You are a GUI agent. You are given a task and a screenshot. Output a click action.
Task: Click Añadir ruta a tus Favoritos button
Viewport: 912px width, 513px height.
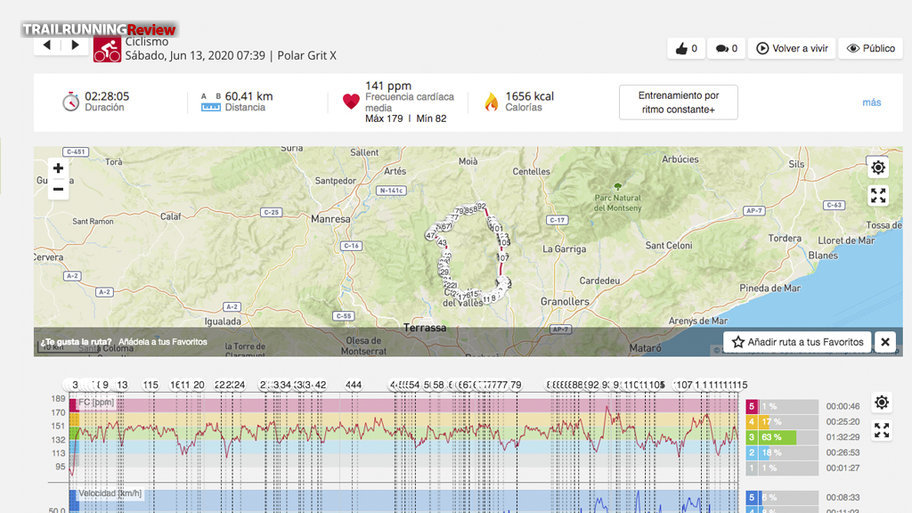click(797, 342)
